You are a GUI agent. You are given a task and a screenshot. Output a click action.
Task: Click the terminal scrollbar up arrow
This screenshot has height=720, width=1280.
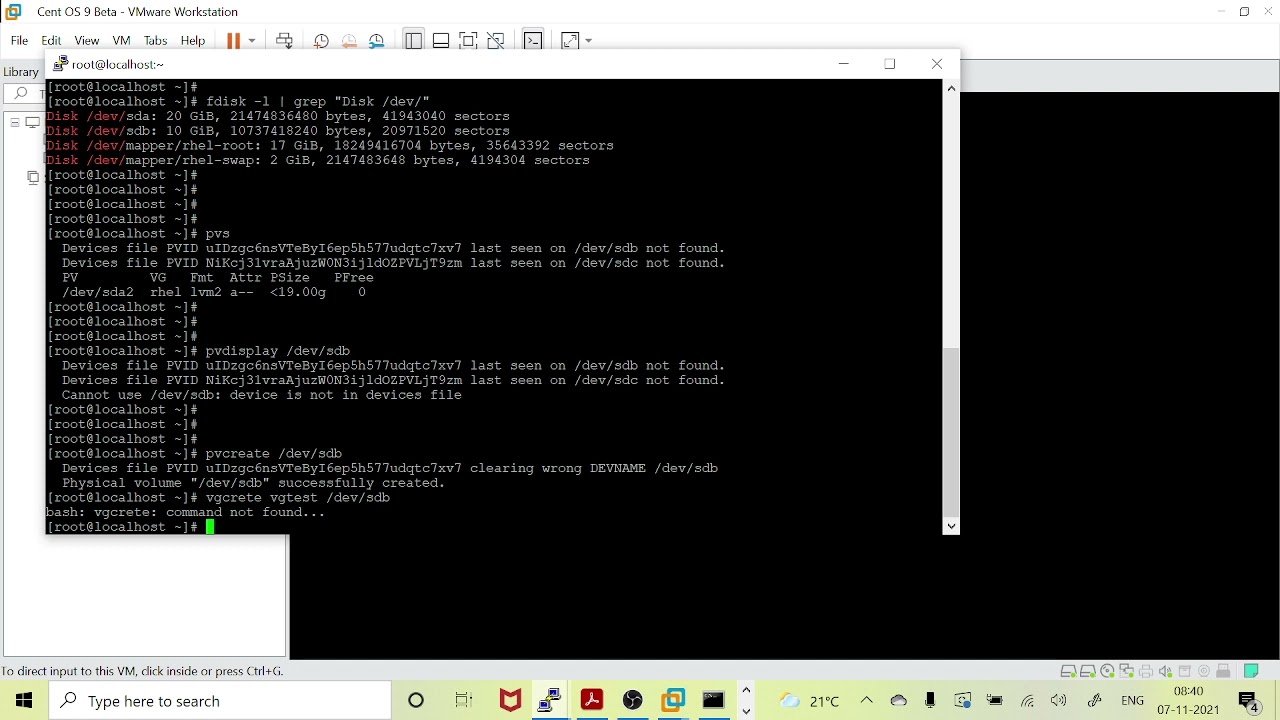tap(952, 88)
